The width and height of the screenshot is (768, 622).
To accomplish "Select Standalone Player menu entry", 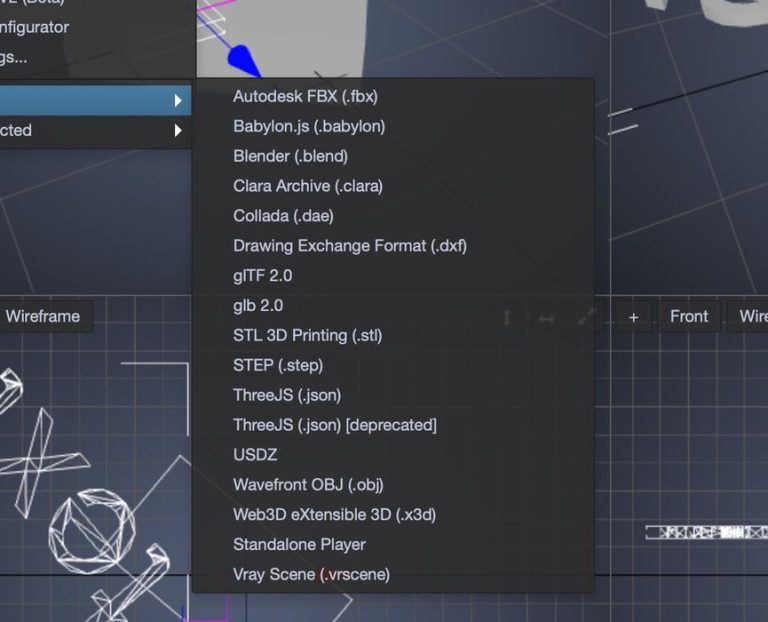I will pyautogui.click(x=299, y=545).
